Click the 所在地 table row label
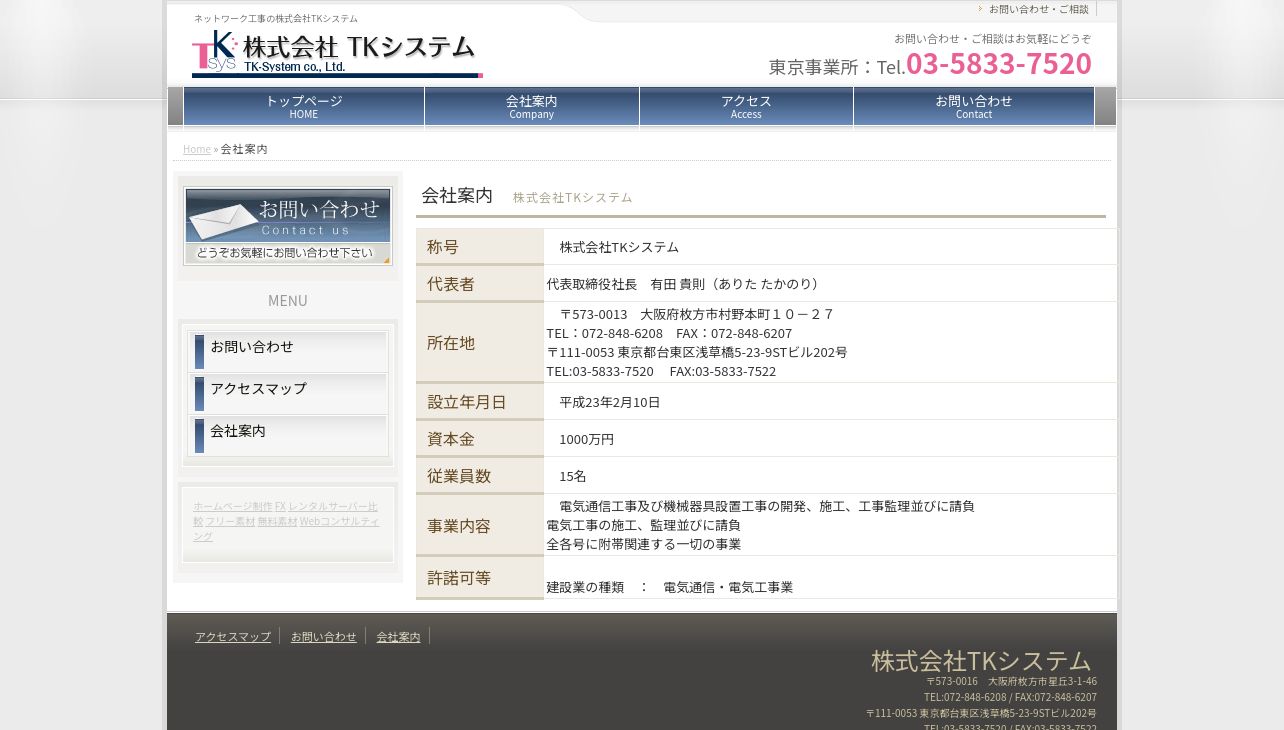Image resolution: width=1284 pixels, height=730 pixels. click(x=480, y=343)
